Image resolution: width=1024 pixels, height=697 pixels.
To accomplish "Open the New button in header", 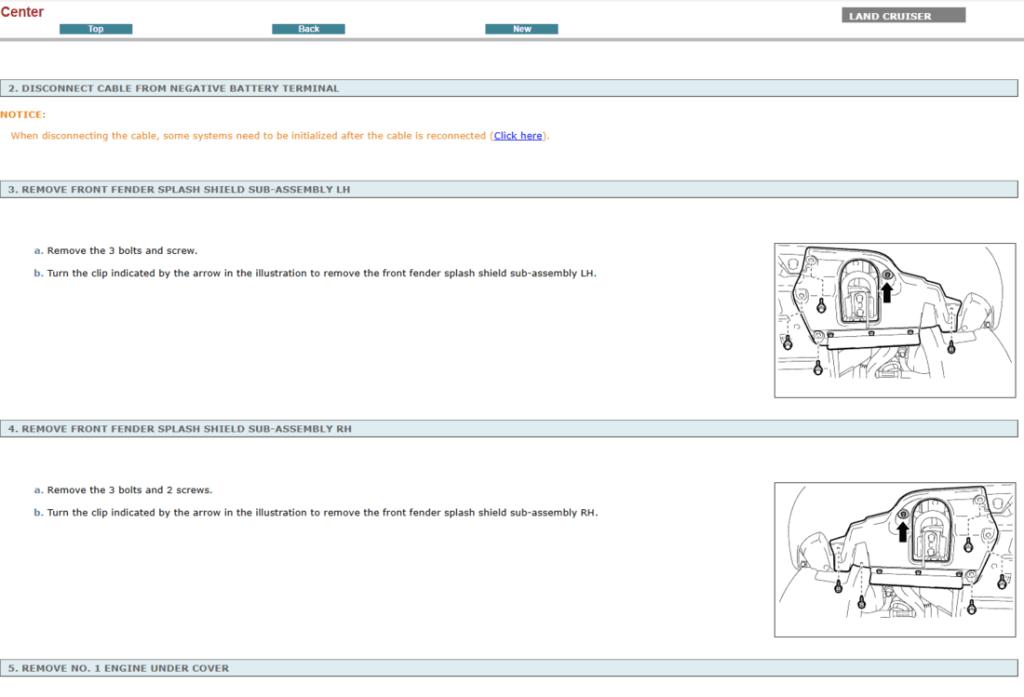I will click(521, 29).
